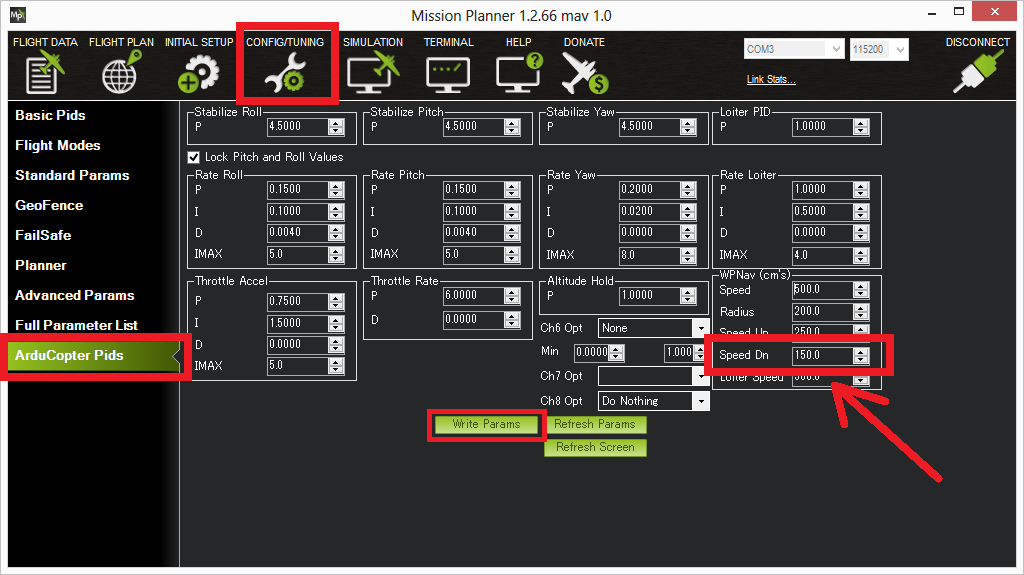Click the Refresh Params button

595,424
